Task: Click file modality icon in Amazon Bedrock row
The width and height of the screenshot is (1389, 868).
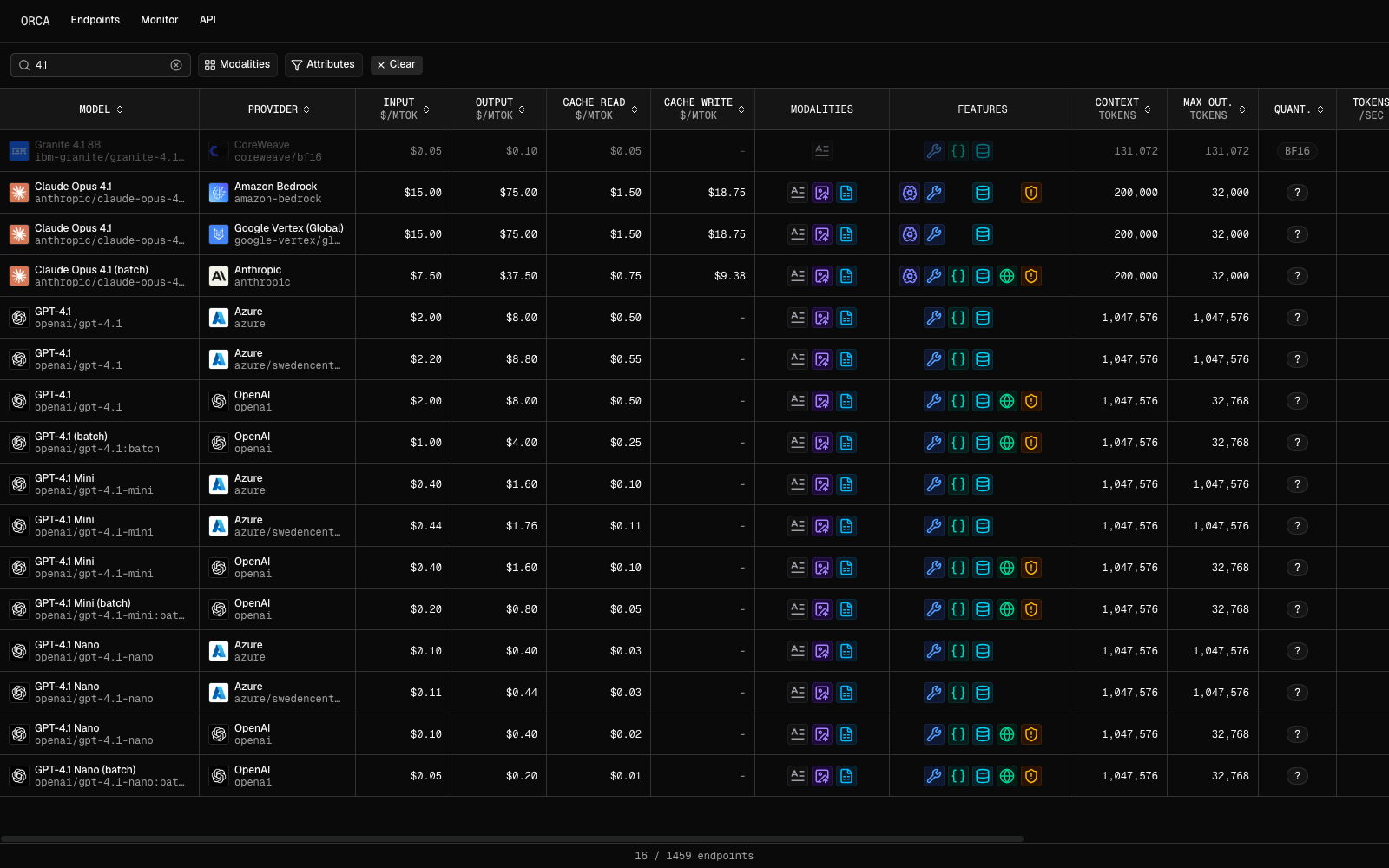Action: [x=846, y=193]
